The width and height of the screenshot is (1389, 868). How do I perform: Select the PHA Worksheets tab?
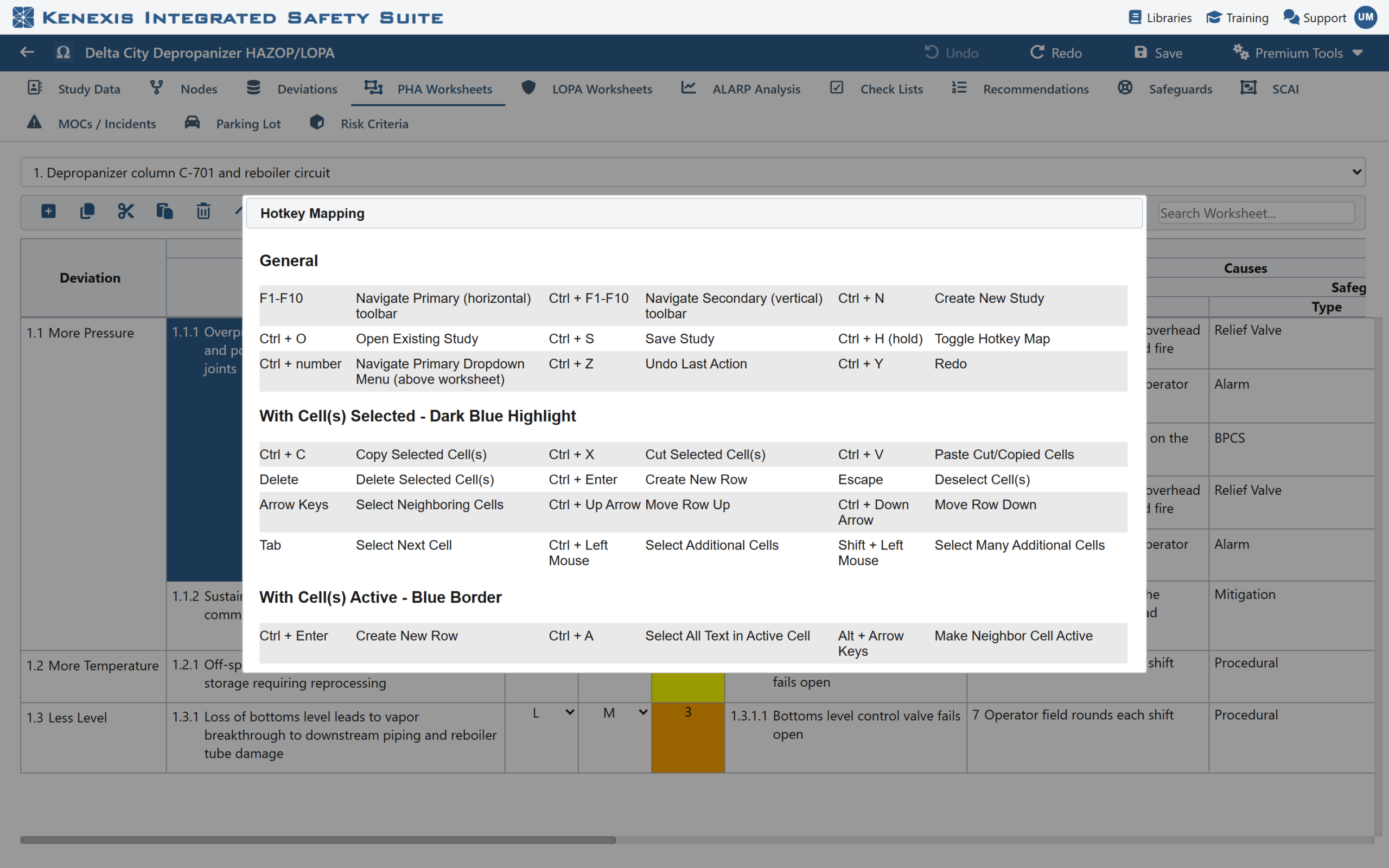tap(428, 89)
